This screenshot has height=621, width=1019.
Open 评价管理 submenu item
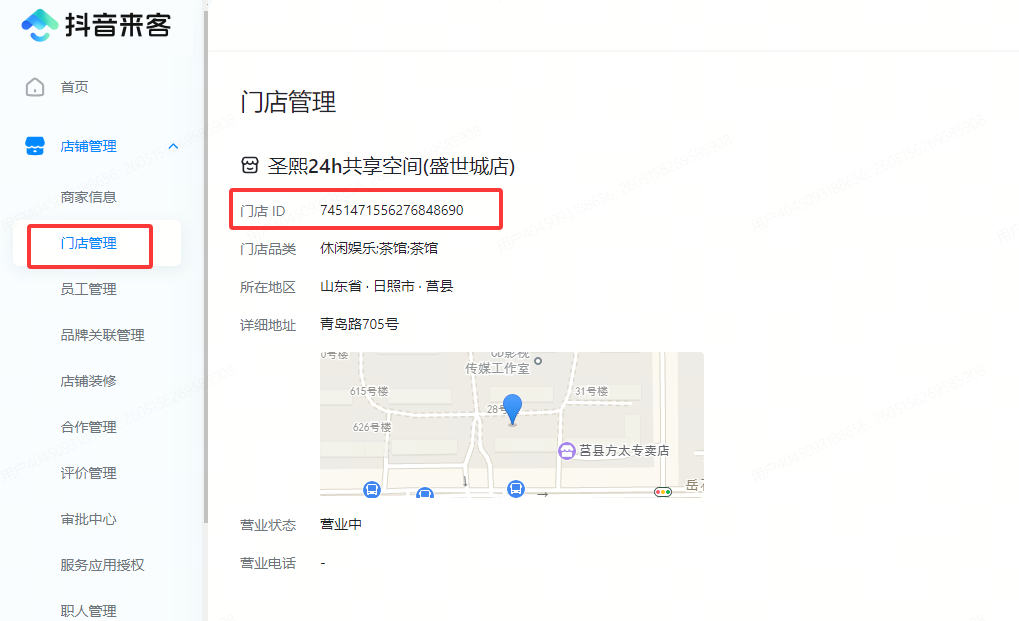pos(88,474)
